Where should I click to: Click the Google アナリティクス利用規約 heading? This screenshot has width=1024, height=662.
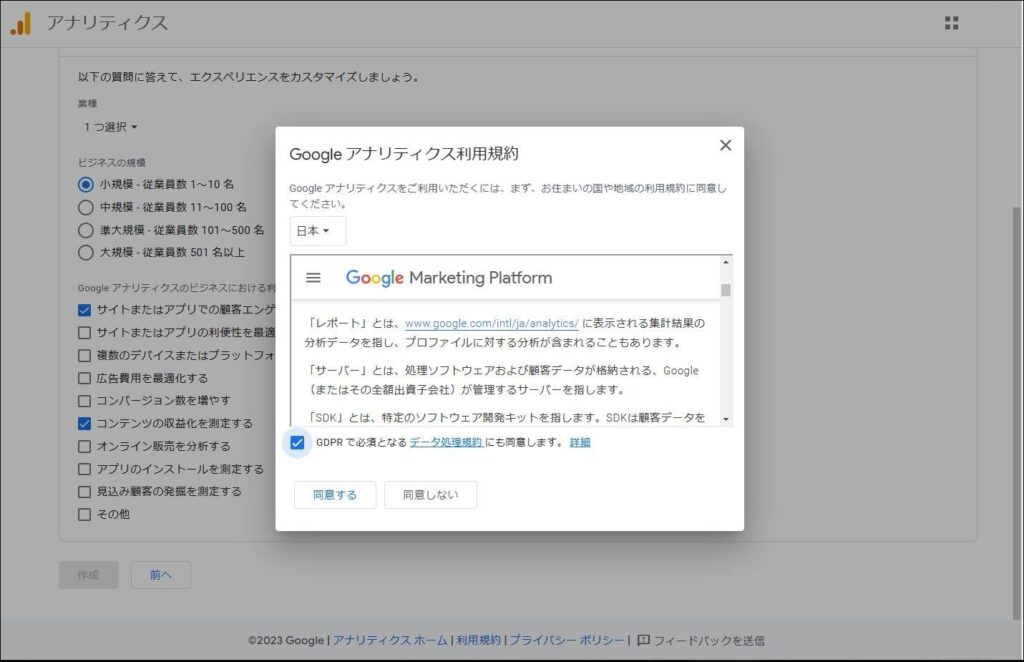(x=404, y=154)
